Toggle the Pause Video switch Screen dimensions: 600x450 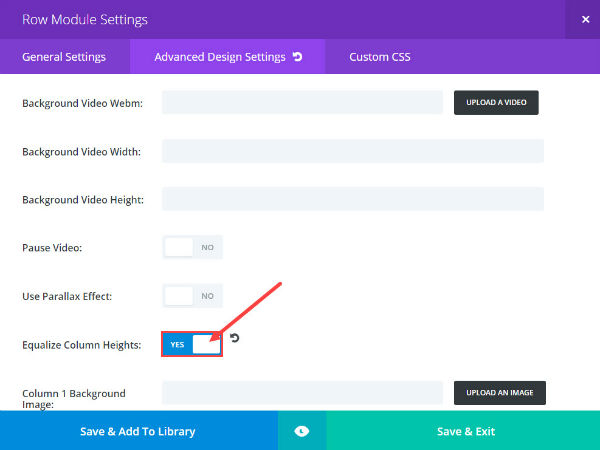pyautogui.click(x=192, y=248)
